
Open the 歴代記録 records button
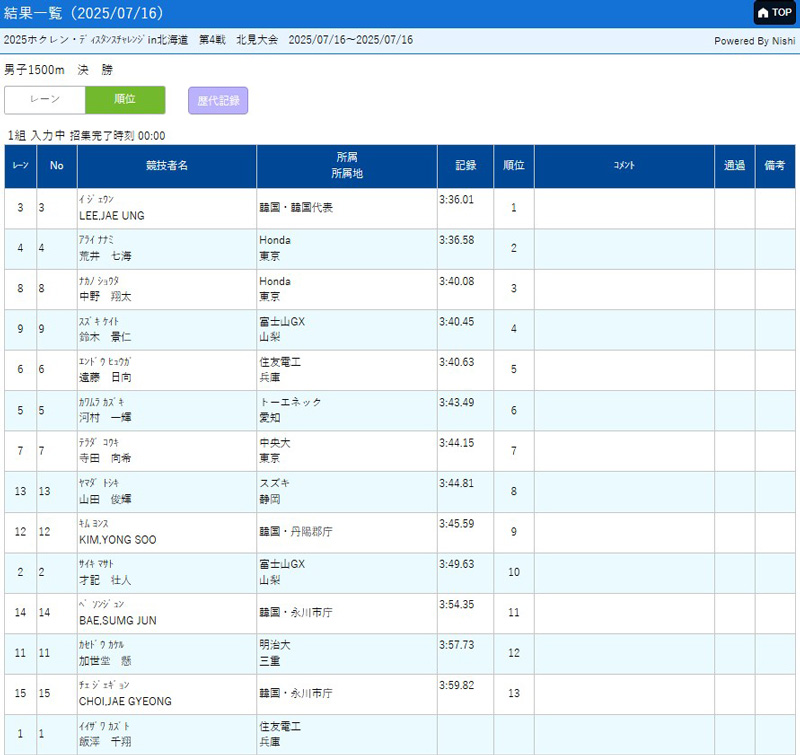pyautogui.click(x=218, y=100)
